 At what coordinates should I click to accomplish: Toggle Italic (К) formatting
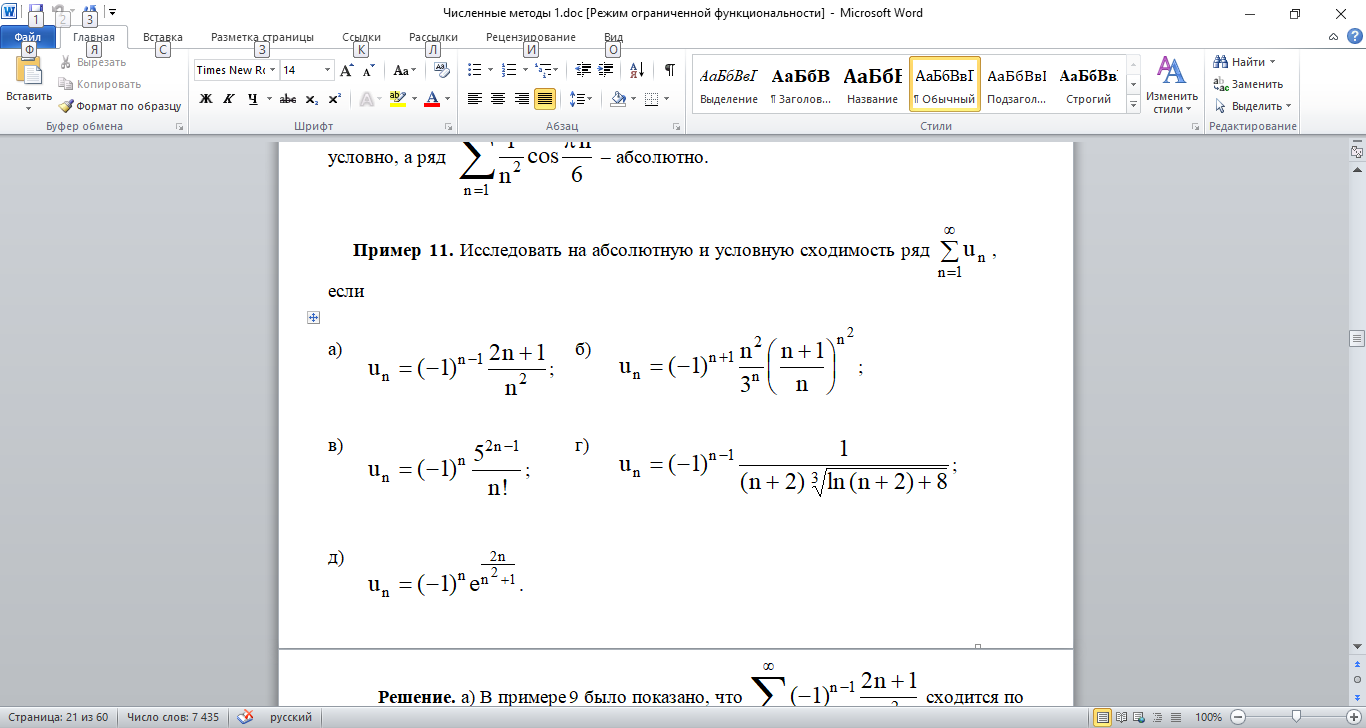[228, 98]
